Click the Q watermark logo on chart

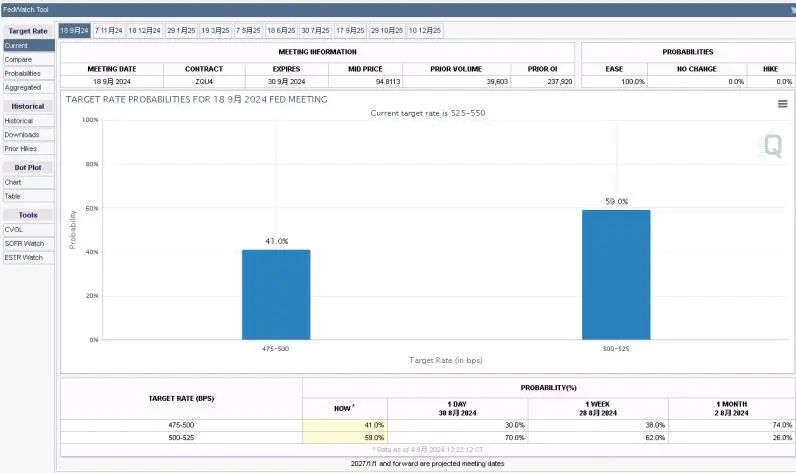[772, 146]
